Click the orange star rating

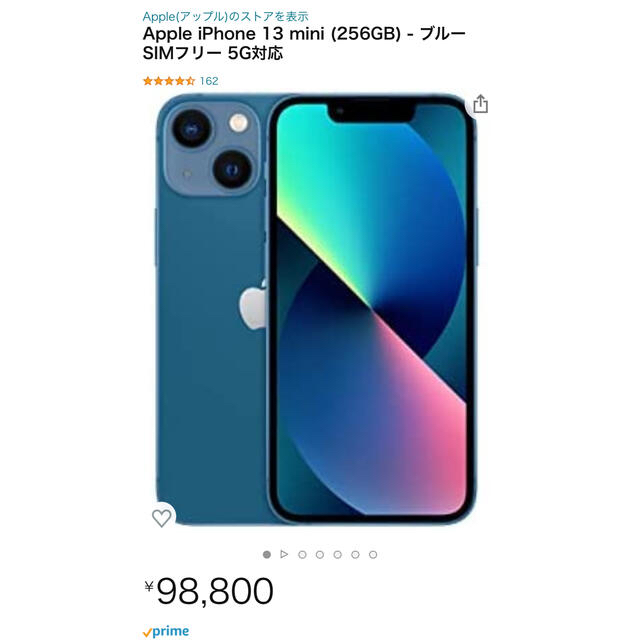click(x=169, y=81)
